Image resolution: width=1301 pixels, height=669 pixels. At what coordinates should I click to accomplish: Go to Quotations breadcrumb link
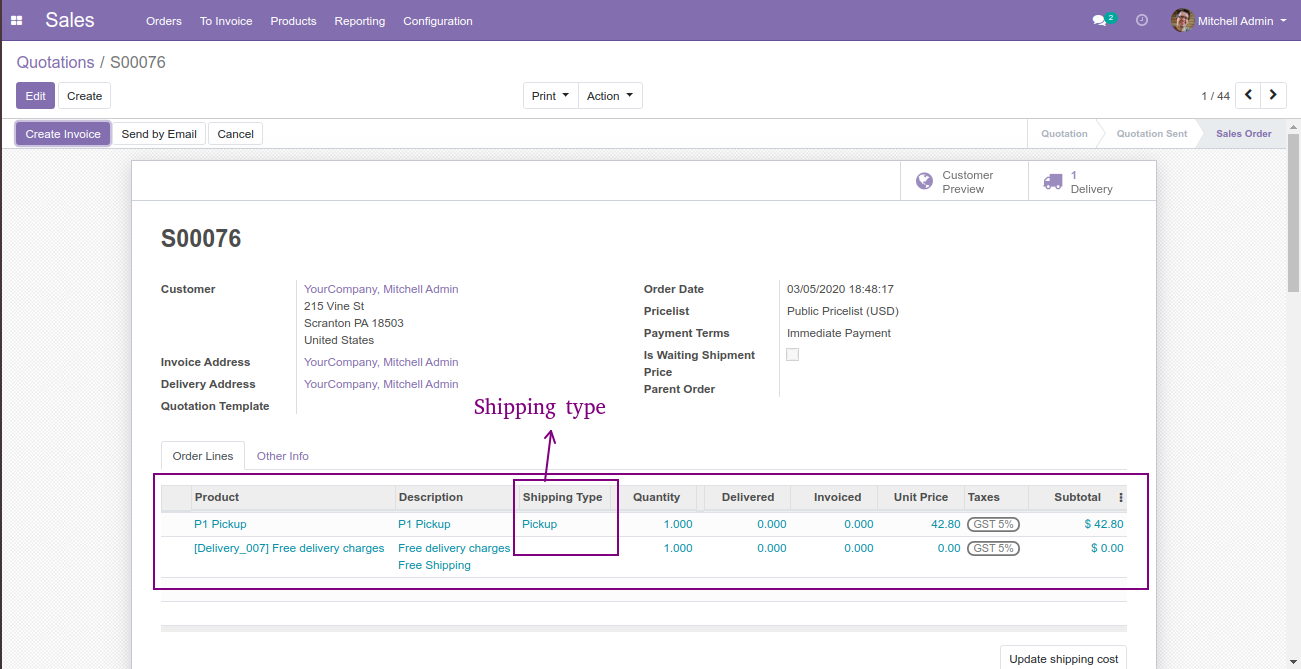pos(56,62)
